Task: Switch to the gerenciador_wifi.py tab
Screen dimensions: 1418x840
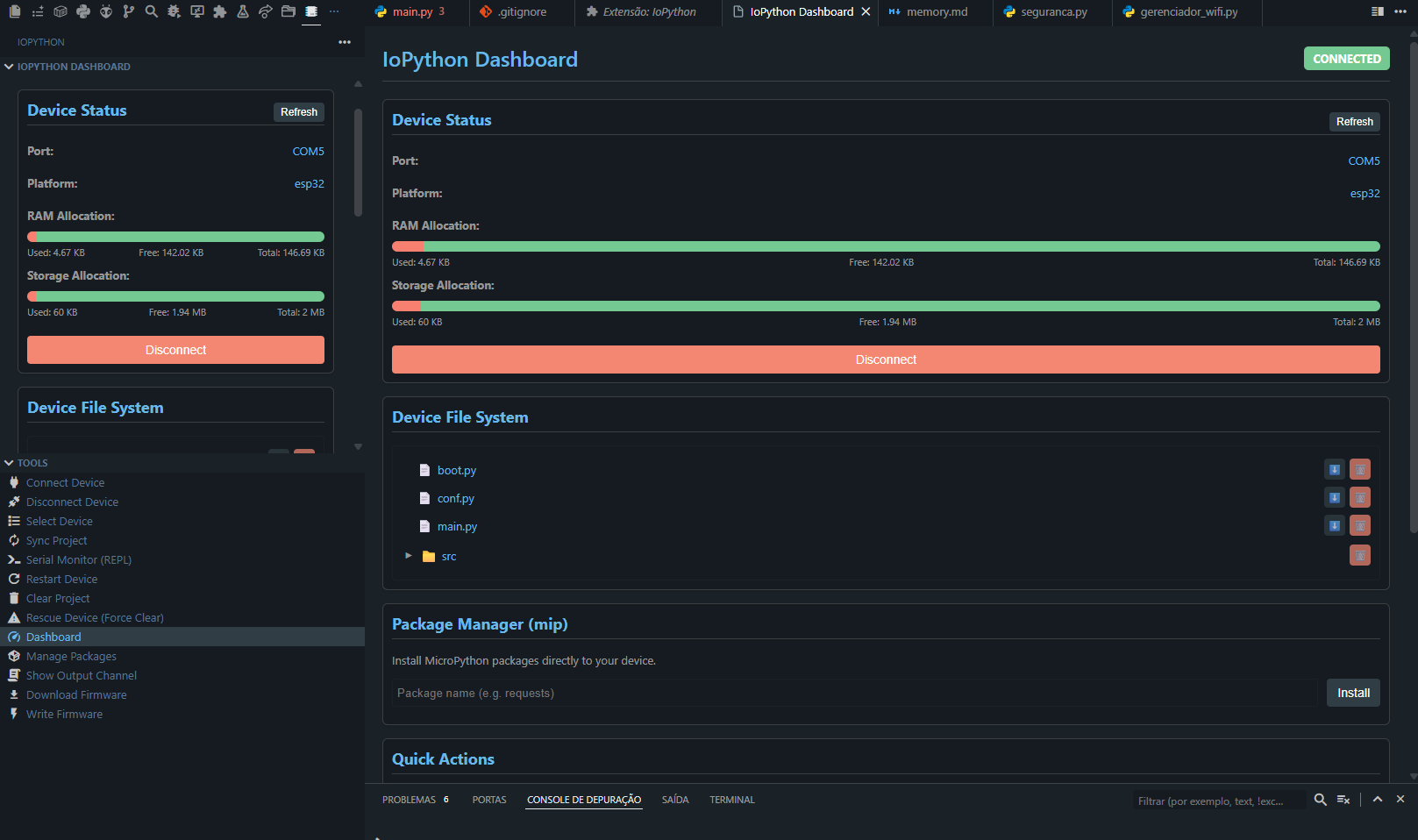Action: point(1188,12)
